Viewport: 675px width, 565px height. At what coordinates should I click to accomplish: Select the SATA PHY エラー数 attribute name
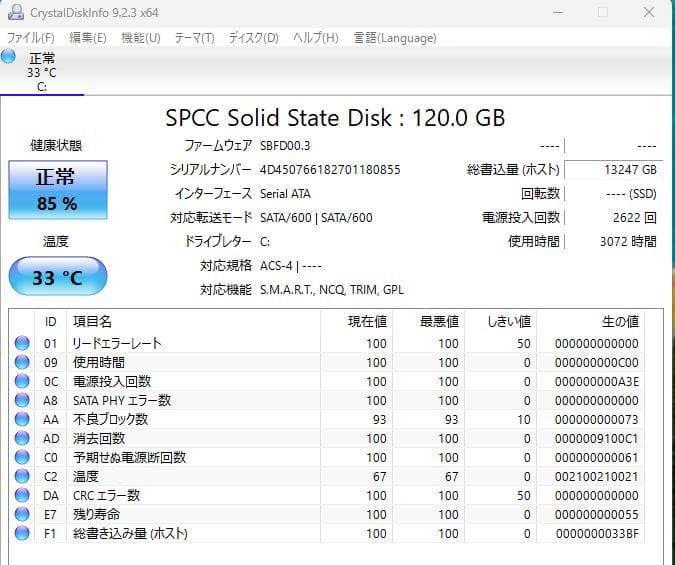pos(122,400)
